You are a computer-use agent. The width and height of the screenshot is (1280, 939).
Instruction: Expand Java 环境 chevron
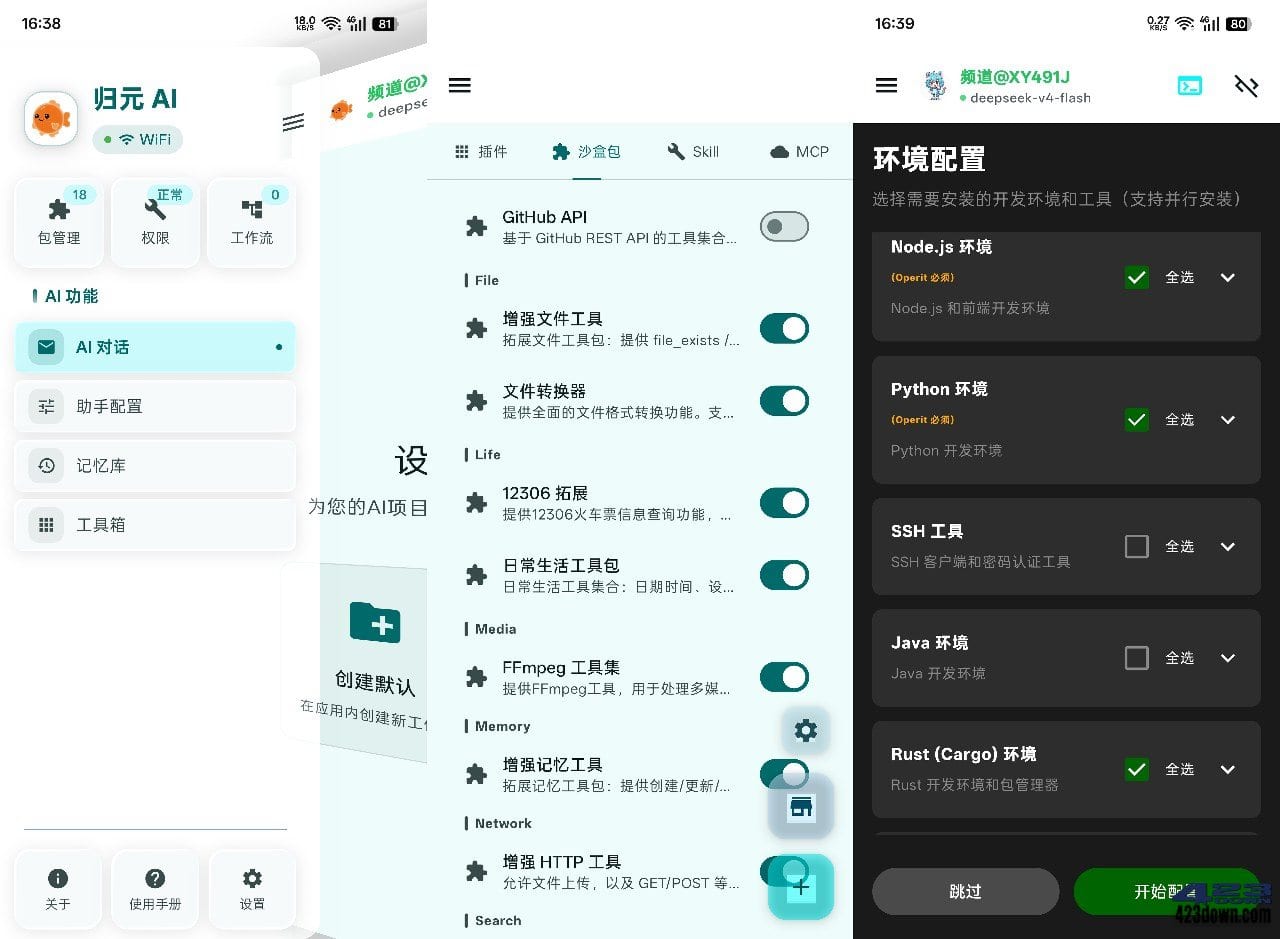pyautogui.click(x=1228, y=657)
